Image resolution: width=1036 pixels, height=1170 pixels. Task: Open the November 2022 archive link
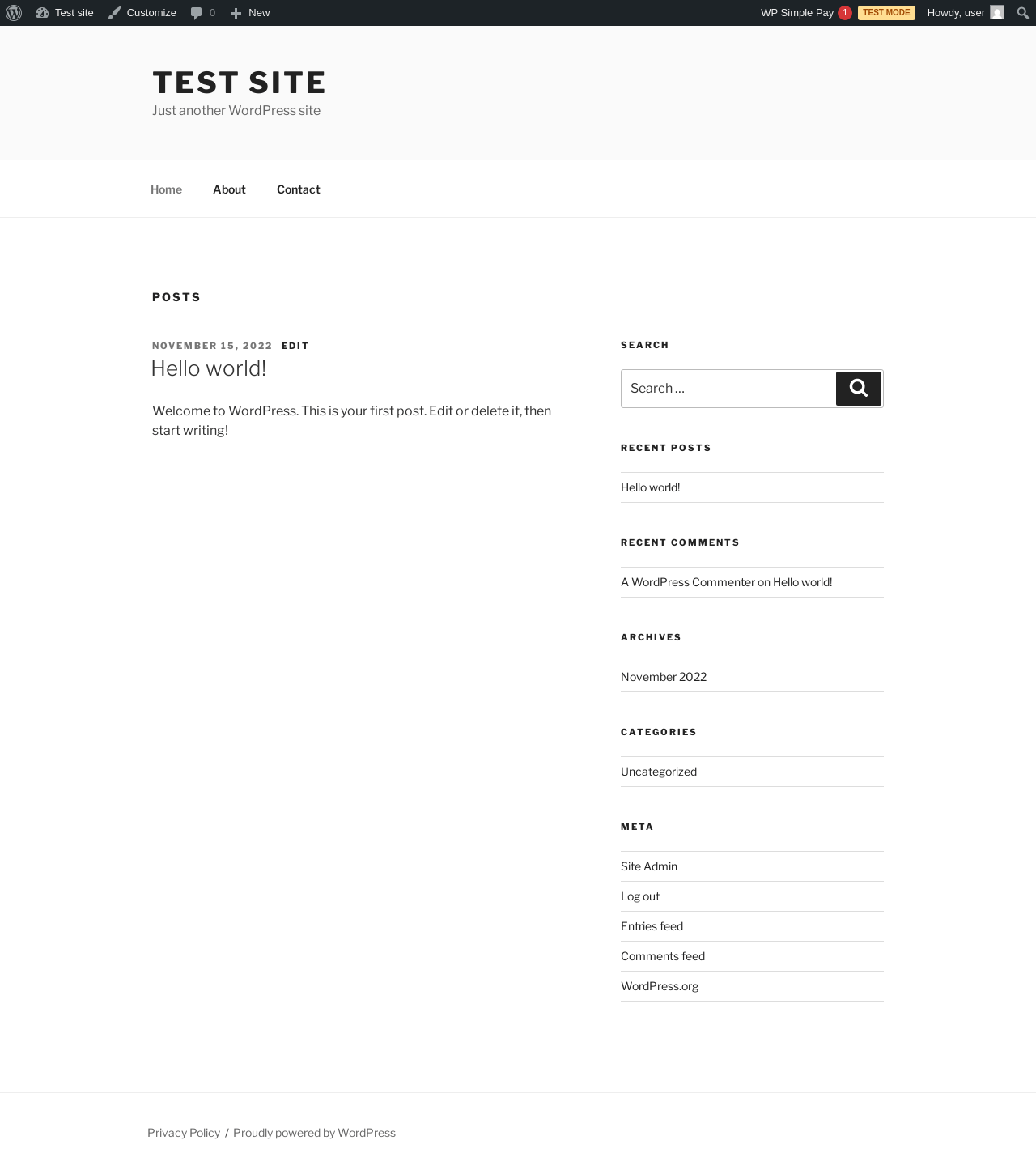coord(664,677)
